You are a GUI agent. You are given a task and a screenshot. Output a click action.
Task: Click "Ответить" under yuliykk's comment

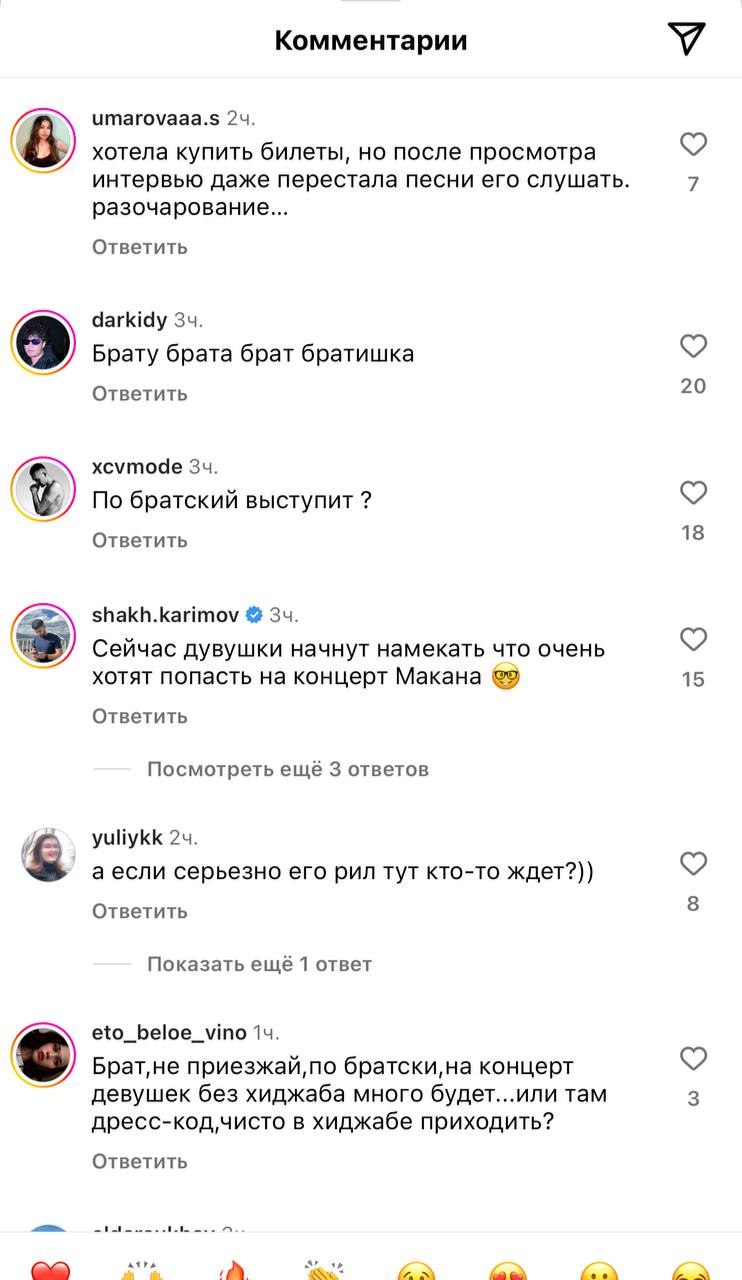pyautogui.click(x=139, y=911)
